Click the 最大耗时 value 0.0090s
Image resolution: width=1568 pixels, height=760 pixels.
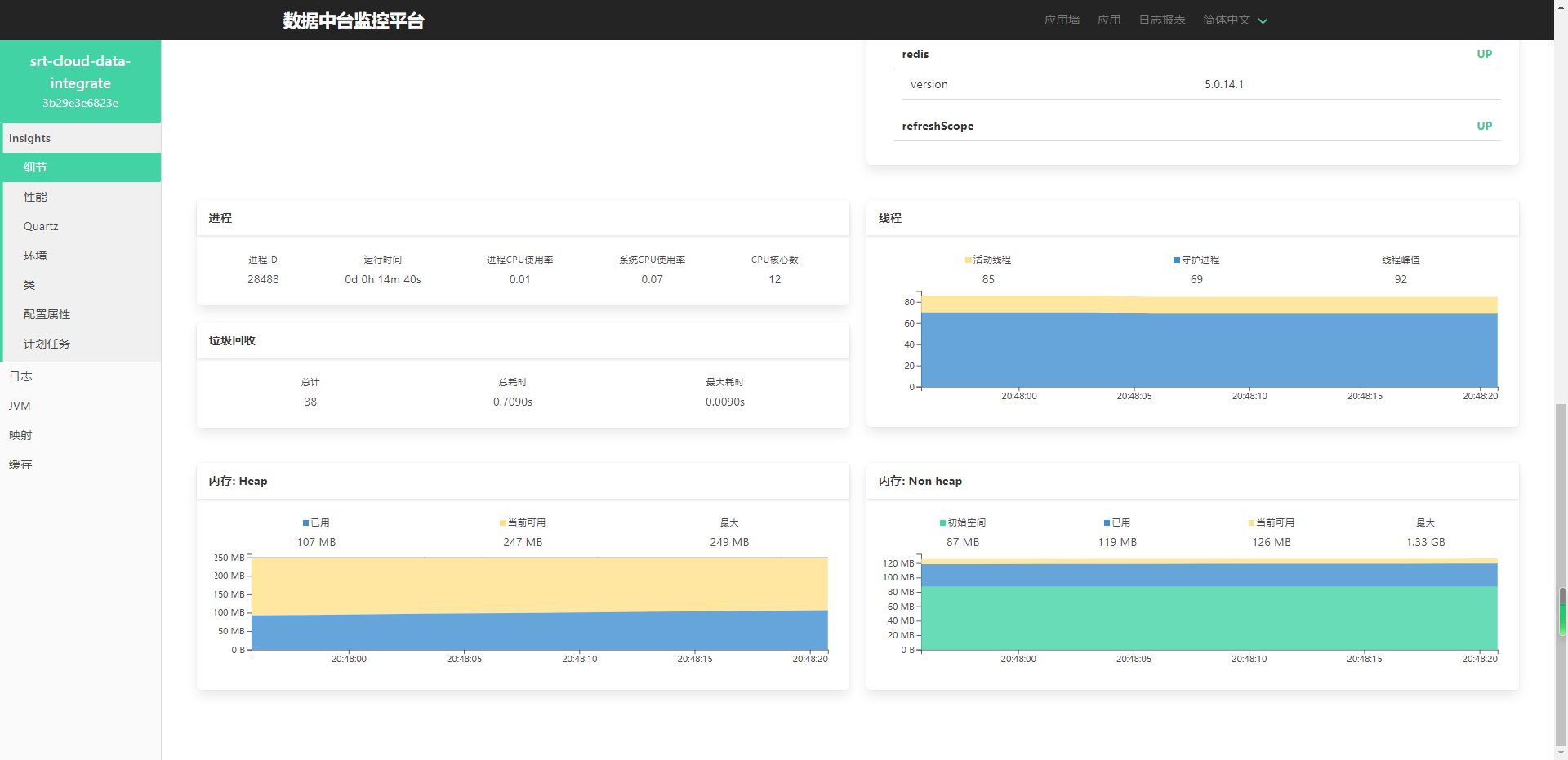click(x=725, y=402)
